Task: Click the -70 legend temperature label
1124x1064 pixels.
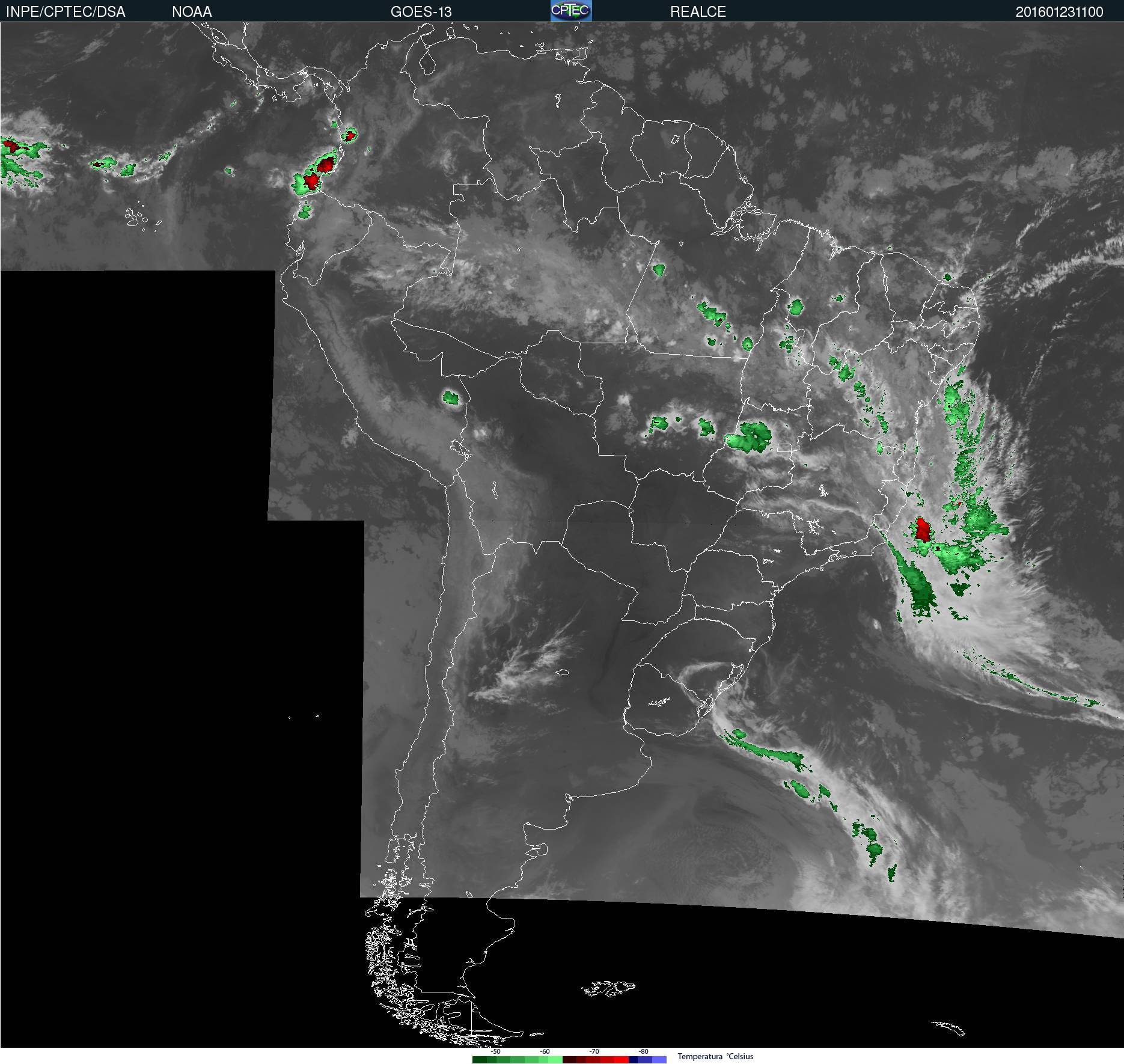Action: point(594,1051)
